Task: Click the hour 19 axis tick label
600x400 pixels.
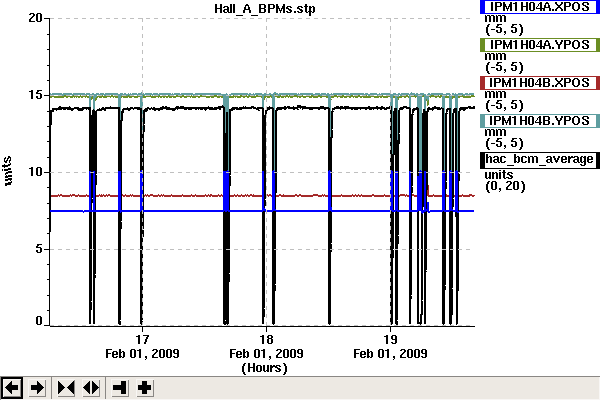Action: [x=390, y=339]
